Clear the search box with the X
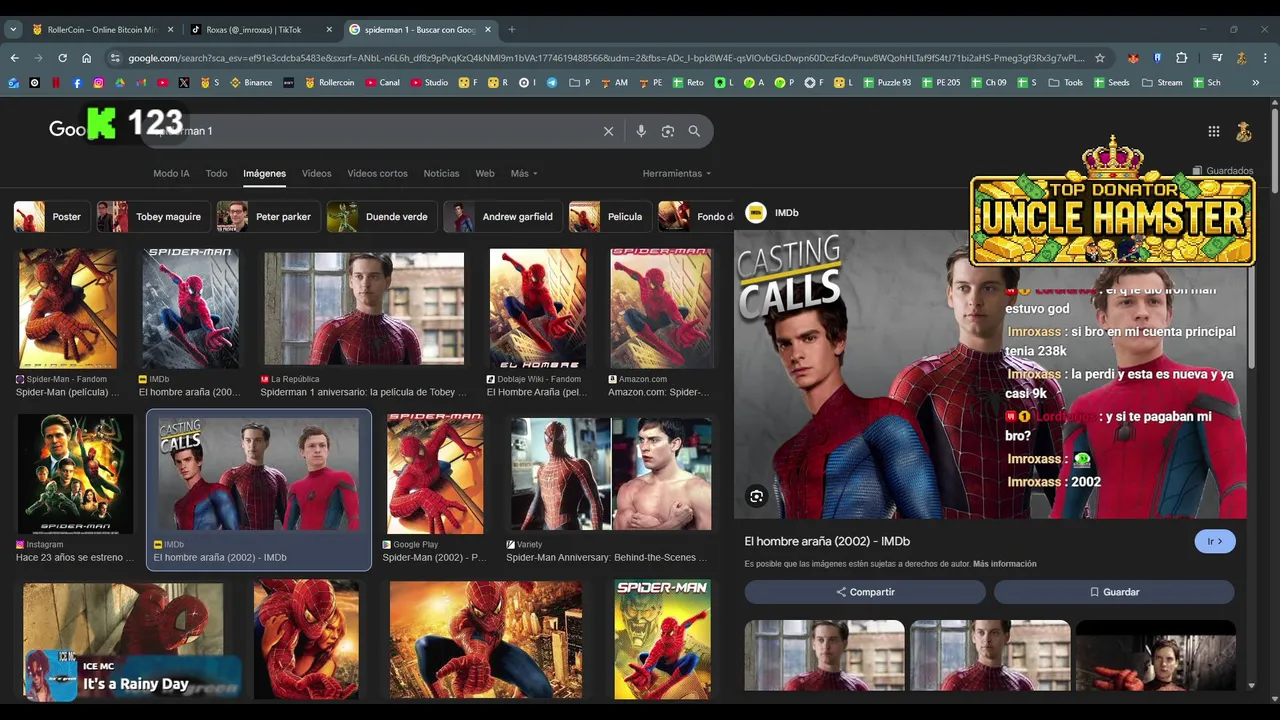1280x720 pixels. point(608,131)
